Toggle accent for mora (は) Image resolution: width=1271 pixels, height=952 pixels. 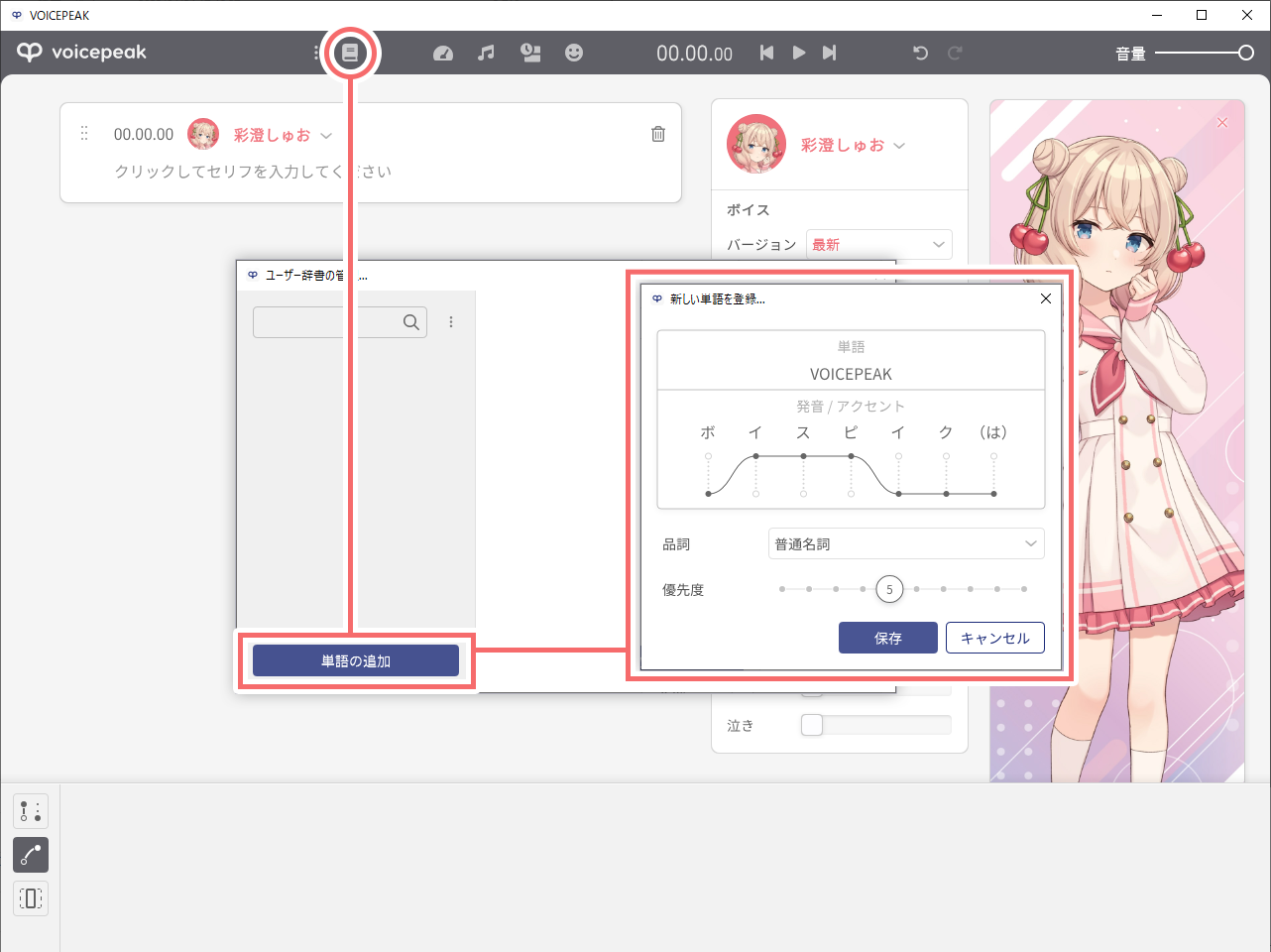point(993,474)
